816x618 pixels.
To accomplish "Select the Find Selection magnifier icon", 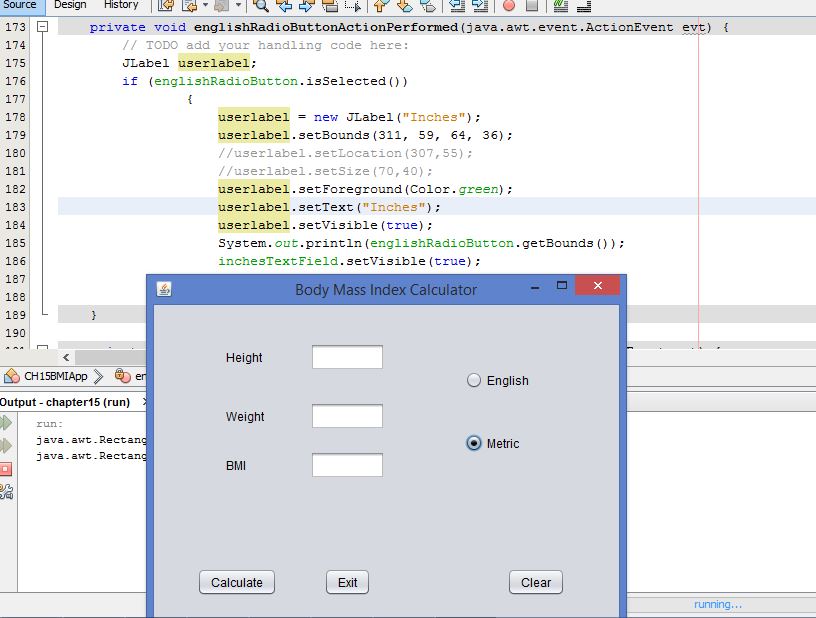I will (259, 7).
